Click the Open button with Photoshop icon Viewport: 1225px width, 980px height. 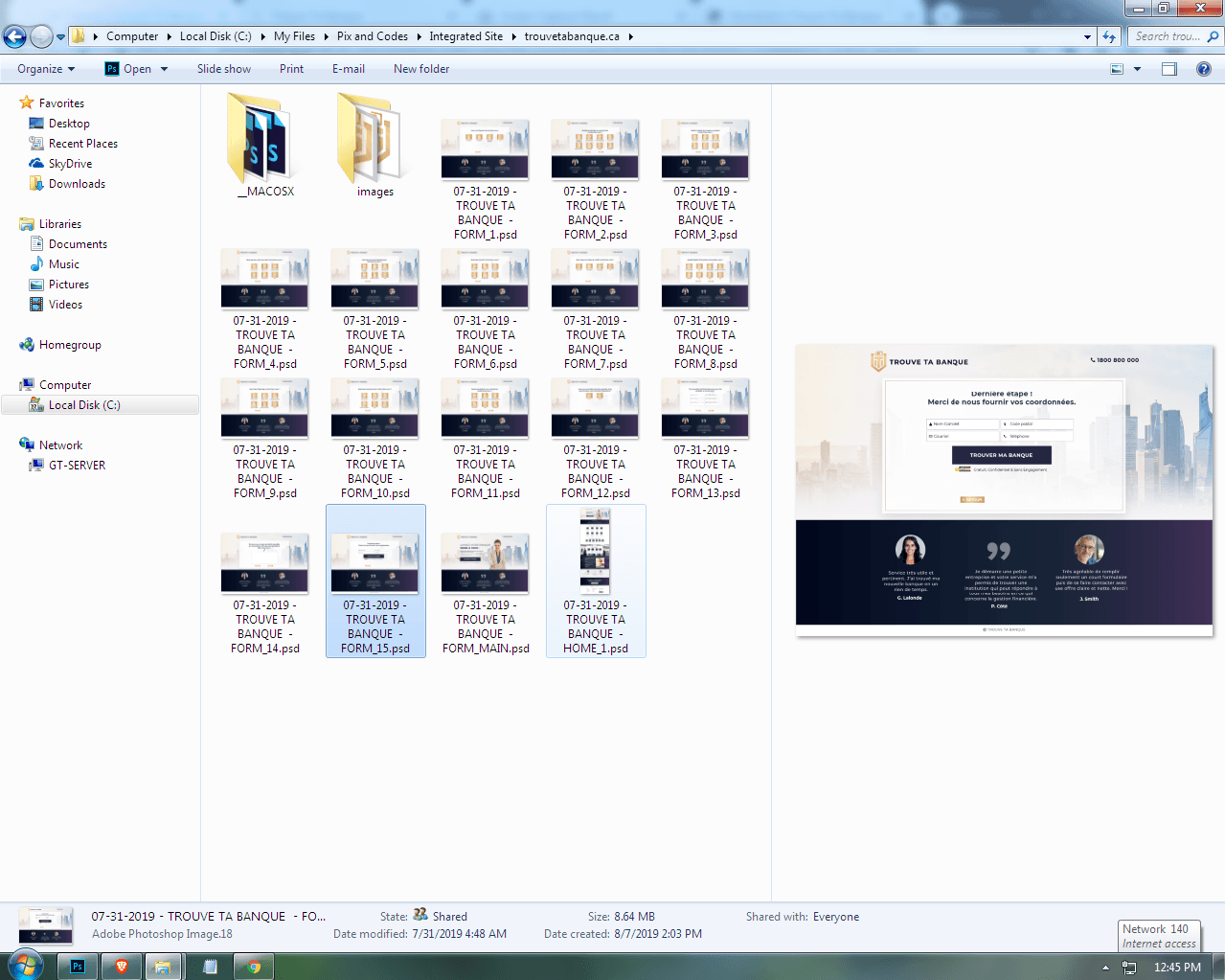pos(127,69)
